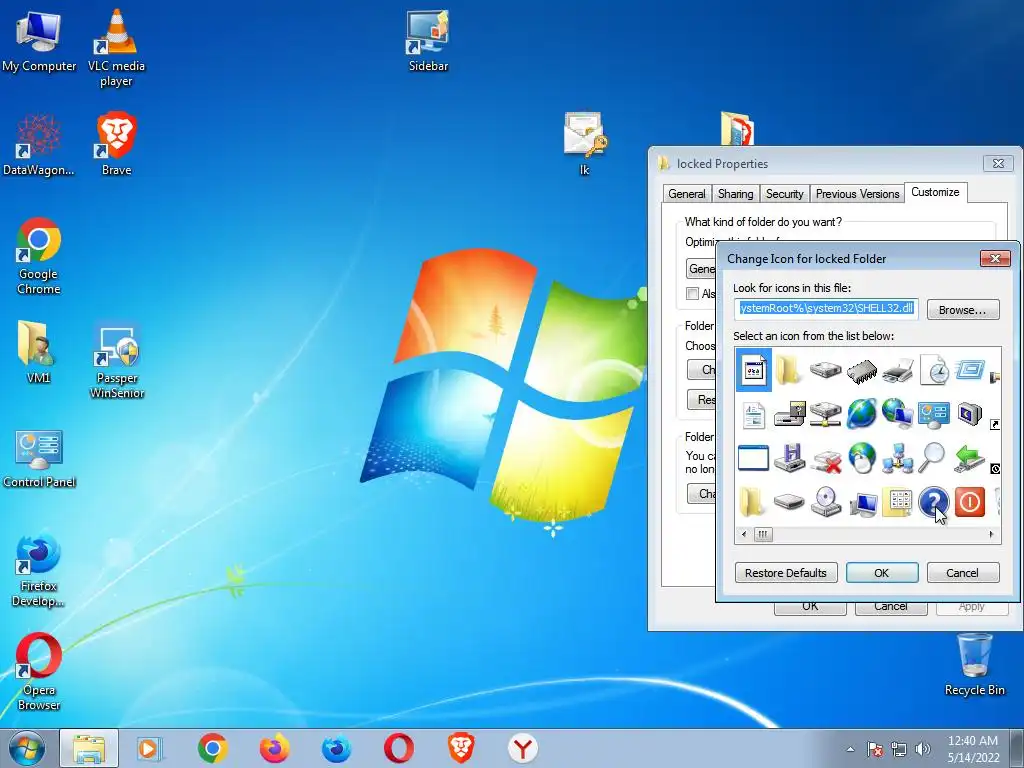Choose the globe with orbit ring icon

tap(862, 414)
